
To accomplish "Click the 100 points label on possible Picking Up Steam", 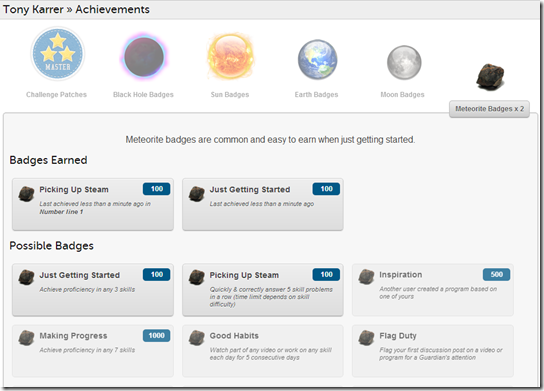I will point(326,274).
